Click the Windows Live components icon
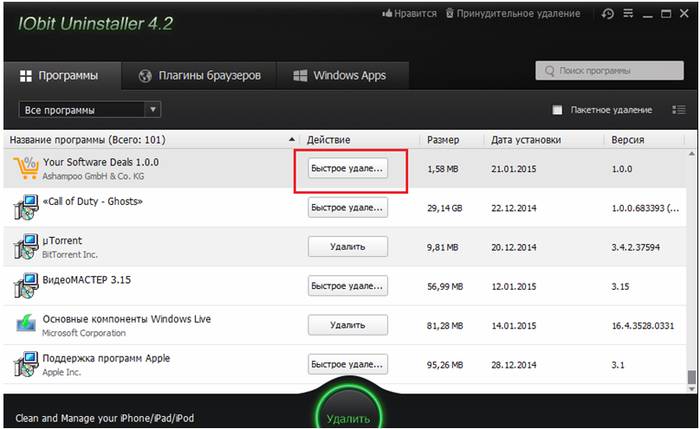 tap(24, 324)
